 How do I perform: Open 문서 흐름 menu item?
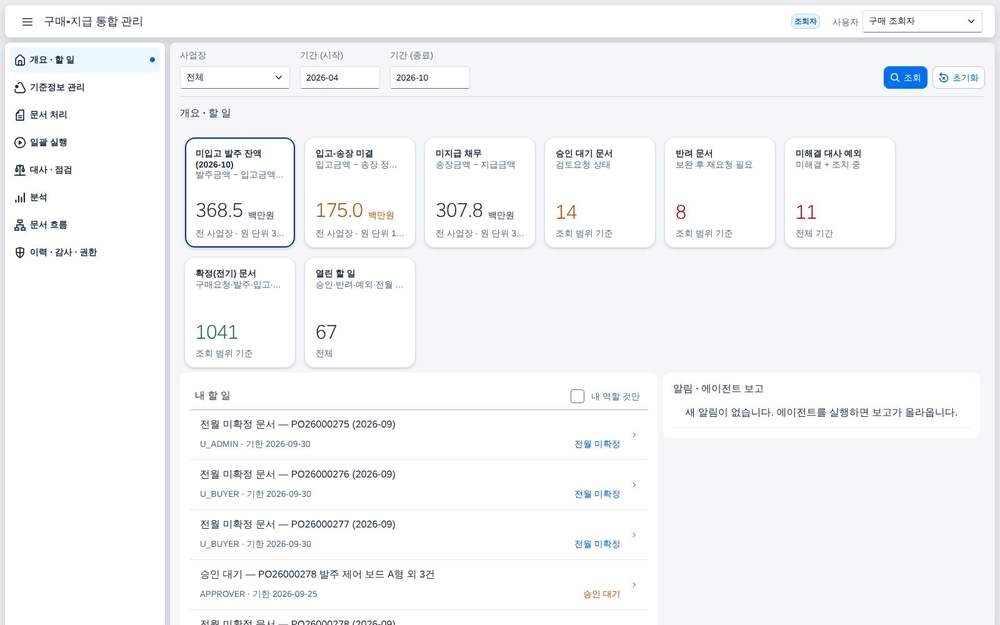coord(85,224)
